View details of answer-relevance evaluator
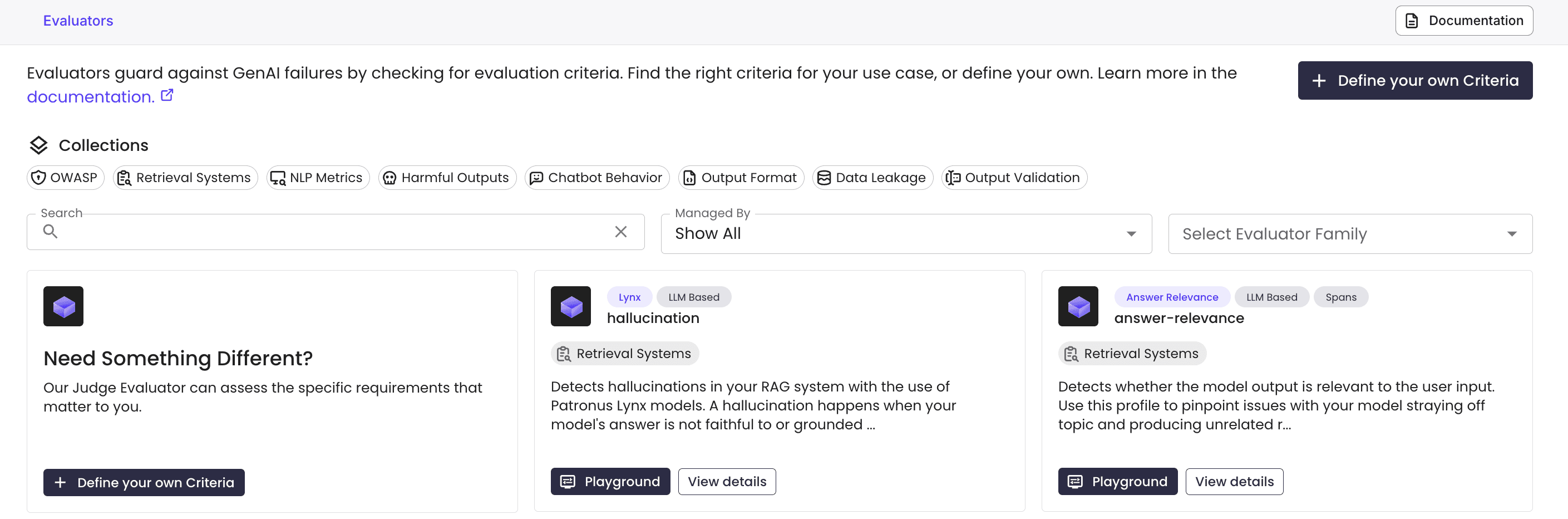Viewport: 1568px width, 519px height. pos(1234,482)
